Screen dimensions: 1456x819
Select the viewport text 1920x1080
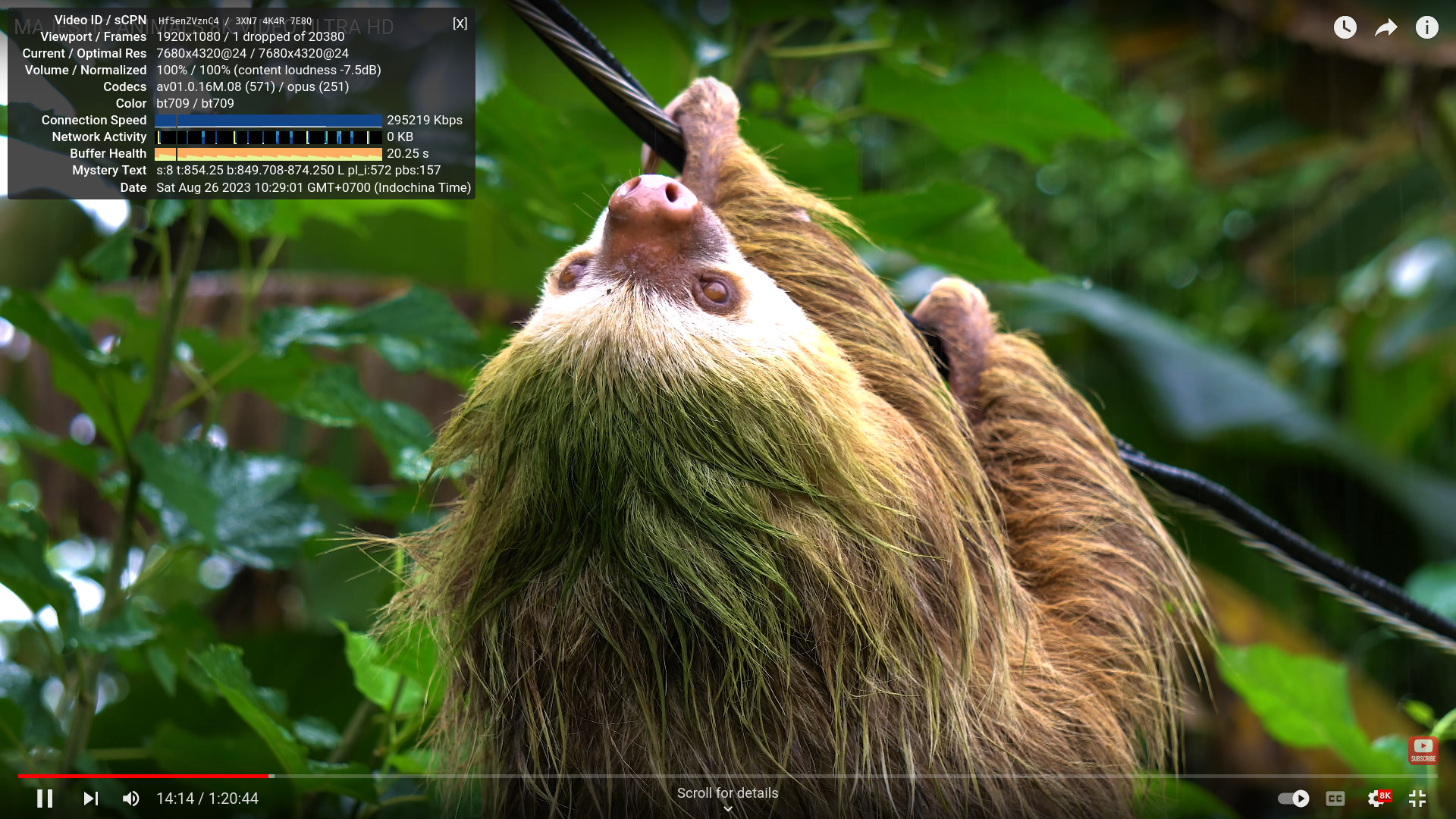pos(188,36)
